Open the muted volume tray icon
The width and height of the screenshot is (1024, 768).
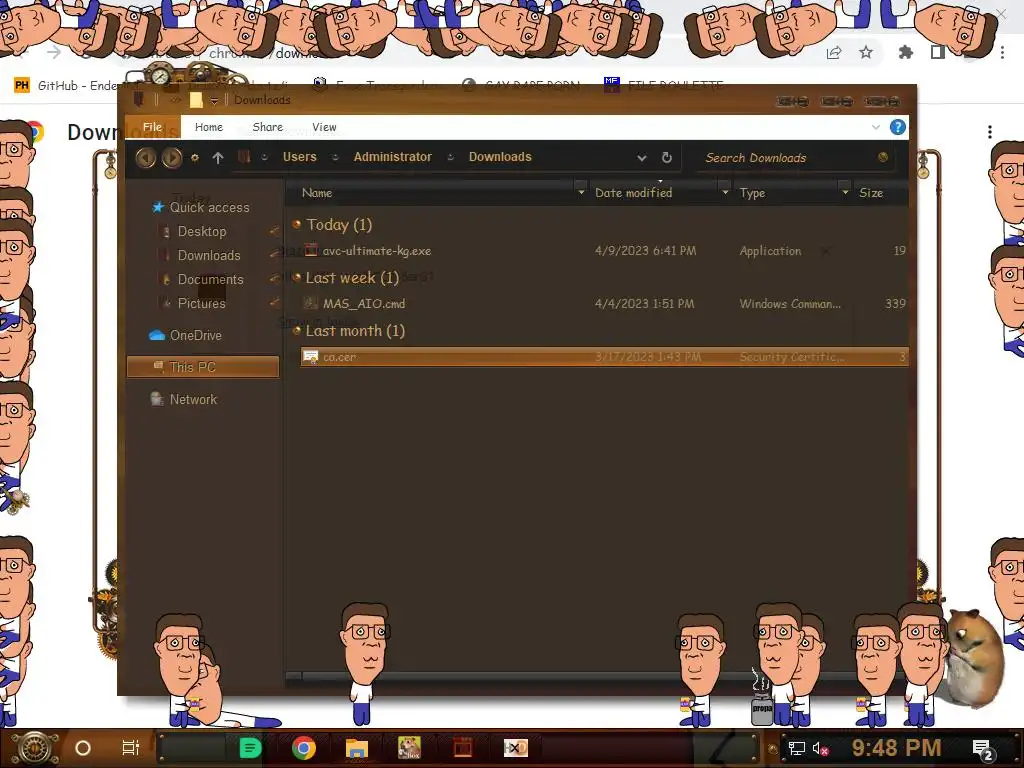point(820,748)
